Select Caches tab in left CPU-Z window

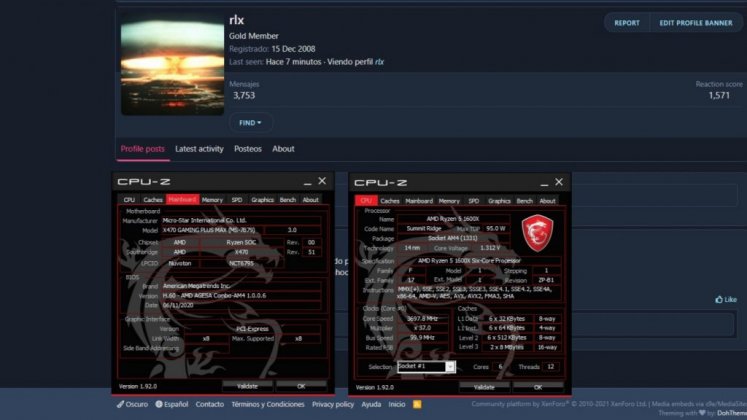[153, 200]
